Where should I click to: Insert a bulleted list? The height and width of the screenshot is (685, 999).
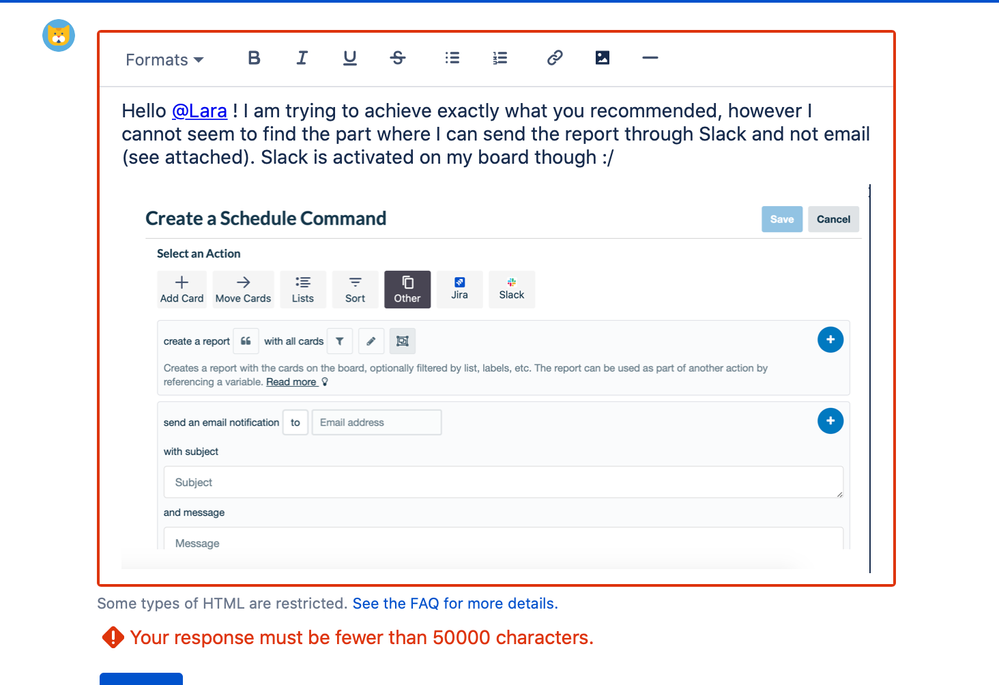point(452,58)
